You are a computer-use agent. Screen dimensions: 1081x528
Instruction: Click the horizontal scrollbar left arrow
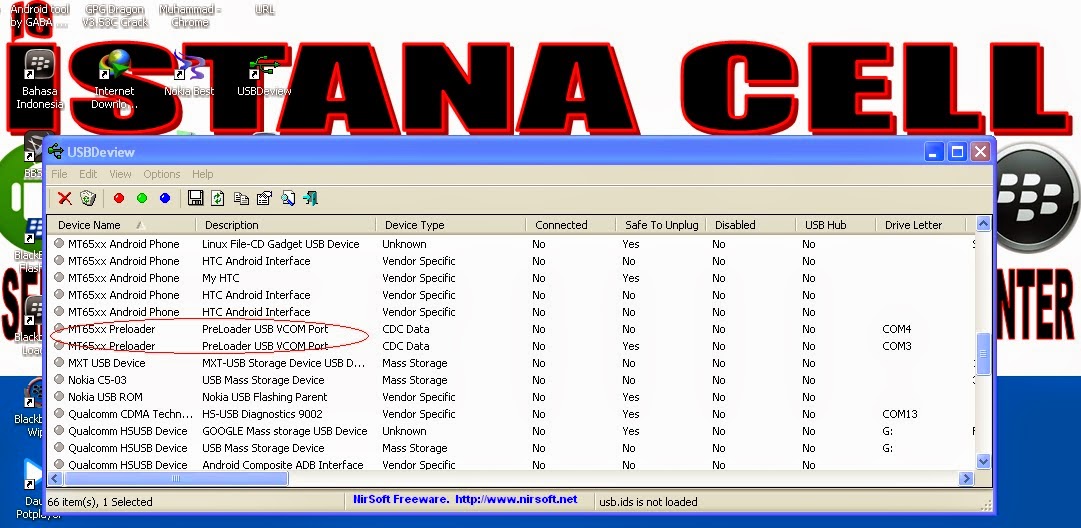click(54, 478)
